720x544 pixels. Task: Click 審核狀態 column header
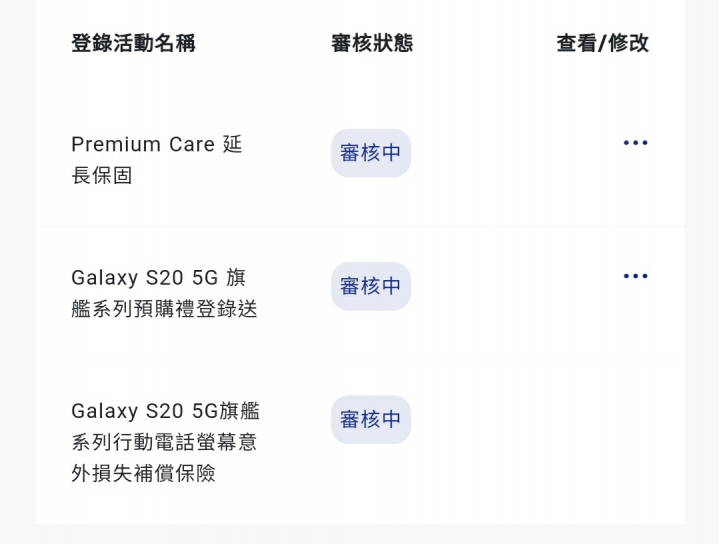[x=372, y=43]
